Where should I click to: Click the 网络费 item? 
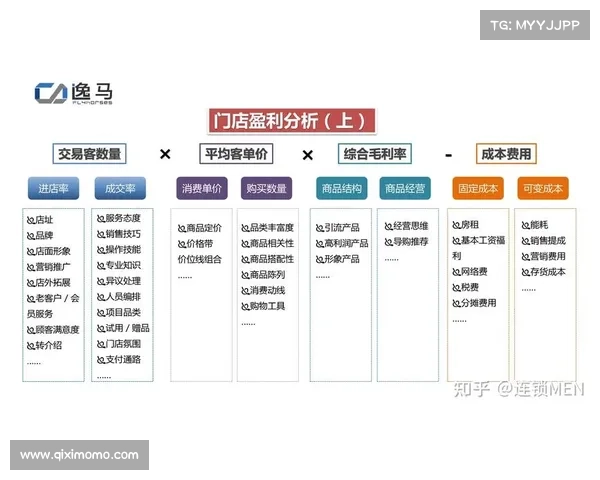tap(470, 272)
